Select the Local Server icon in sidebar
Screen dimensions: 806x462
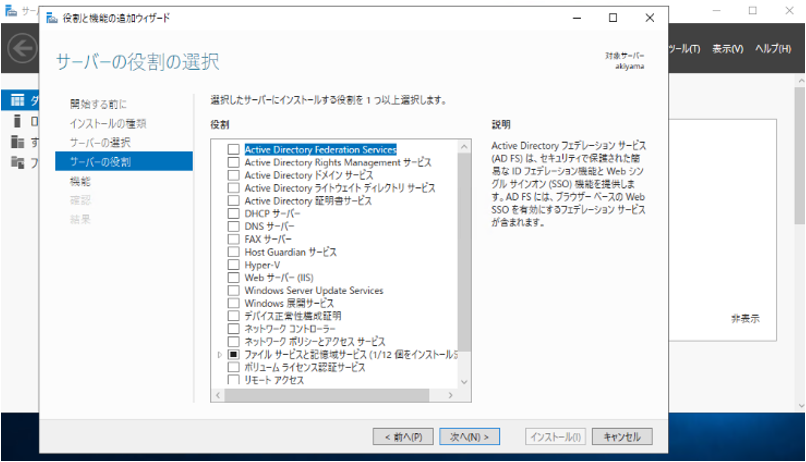click(17, 121)
